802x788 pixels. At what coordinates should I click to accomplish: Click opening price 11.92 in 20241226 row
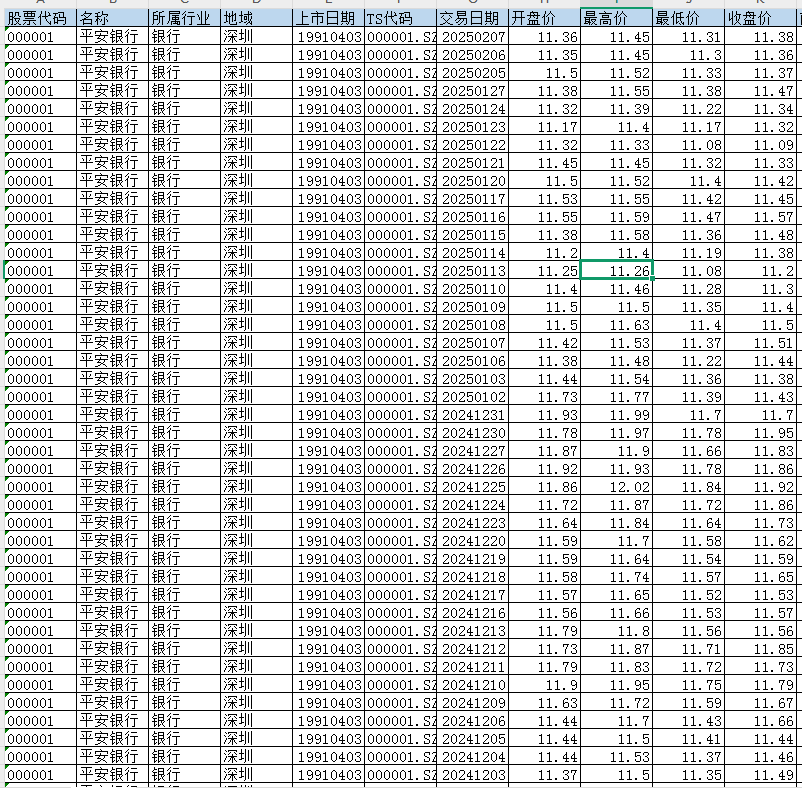tap(545, 469)
